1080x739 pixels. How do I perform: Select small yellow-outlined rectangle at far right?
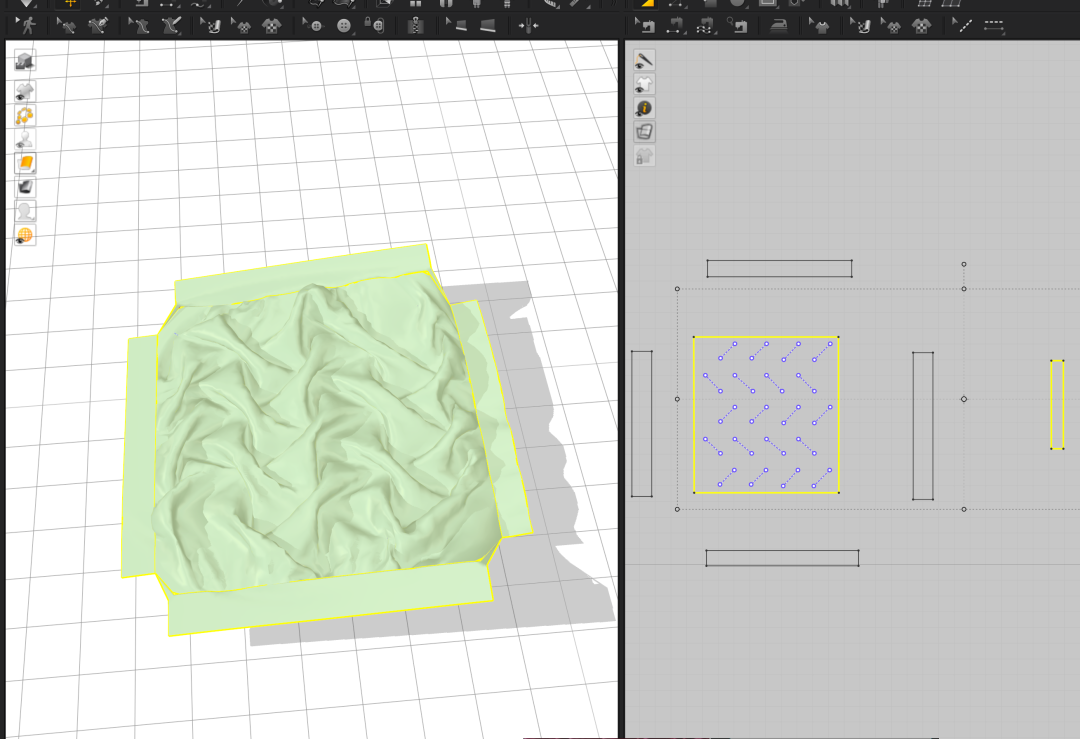tap(1057, 404)
